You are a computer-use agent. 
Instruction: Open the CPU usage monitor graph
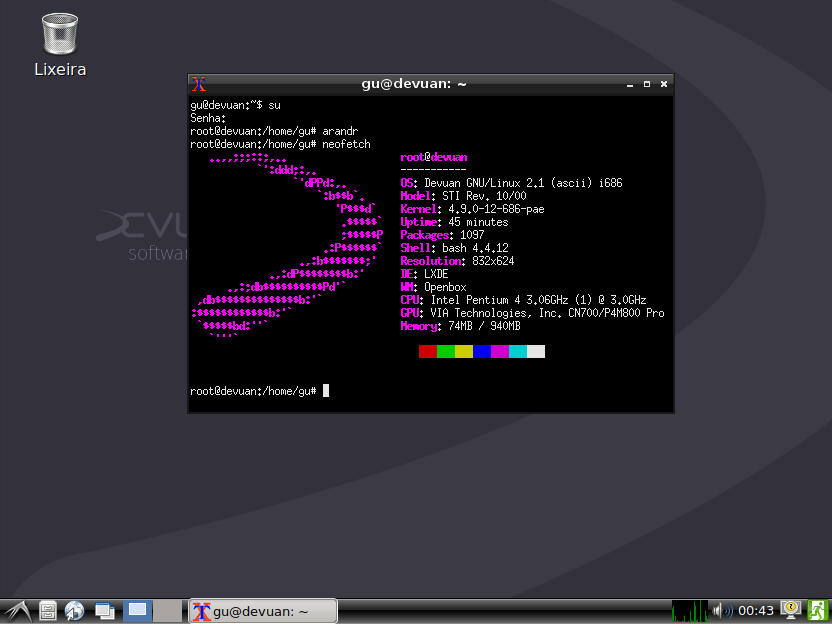(689, 611)
